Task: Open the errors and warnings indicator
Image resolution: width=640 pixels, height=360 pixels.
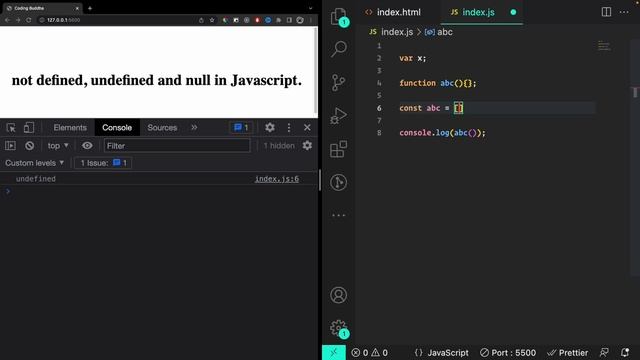Action: click(x=370, y=353)
